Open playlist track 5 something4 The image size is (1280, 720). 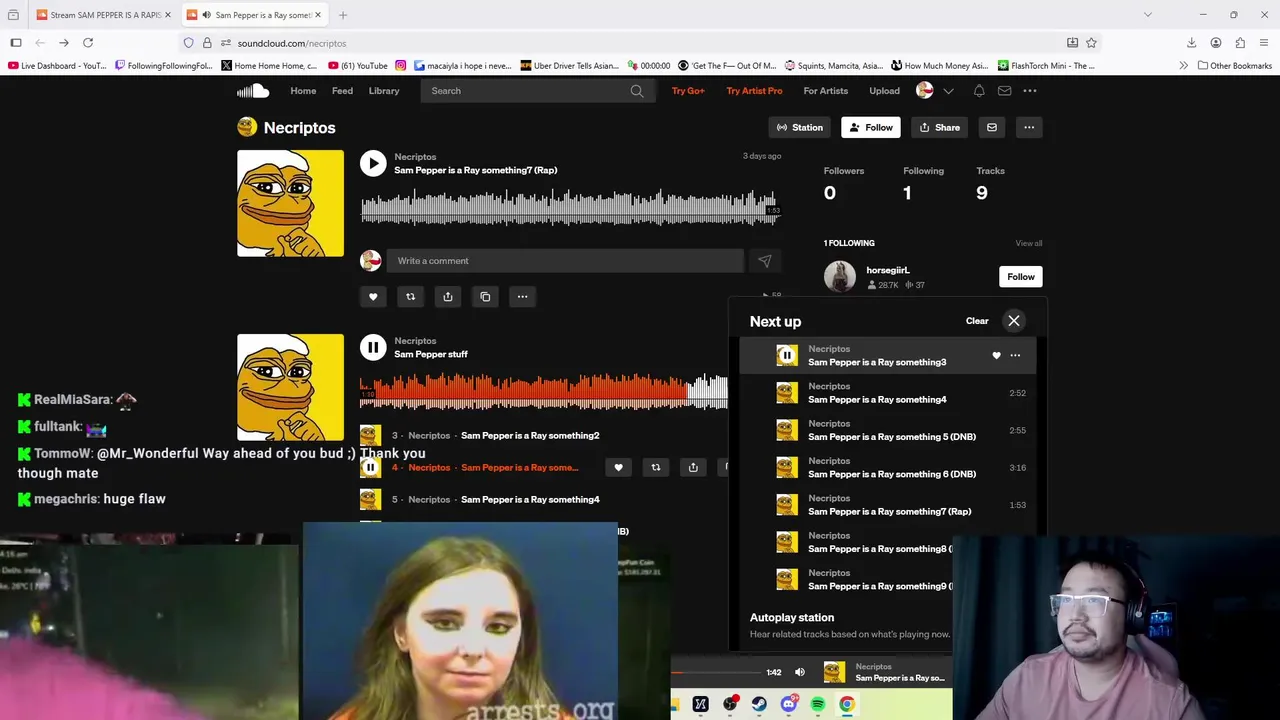[x=530, y=500]
